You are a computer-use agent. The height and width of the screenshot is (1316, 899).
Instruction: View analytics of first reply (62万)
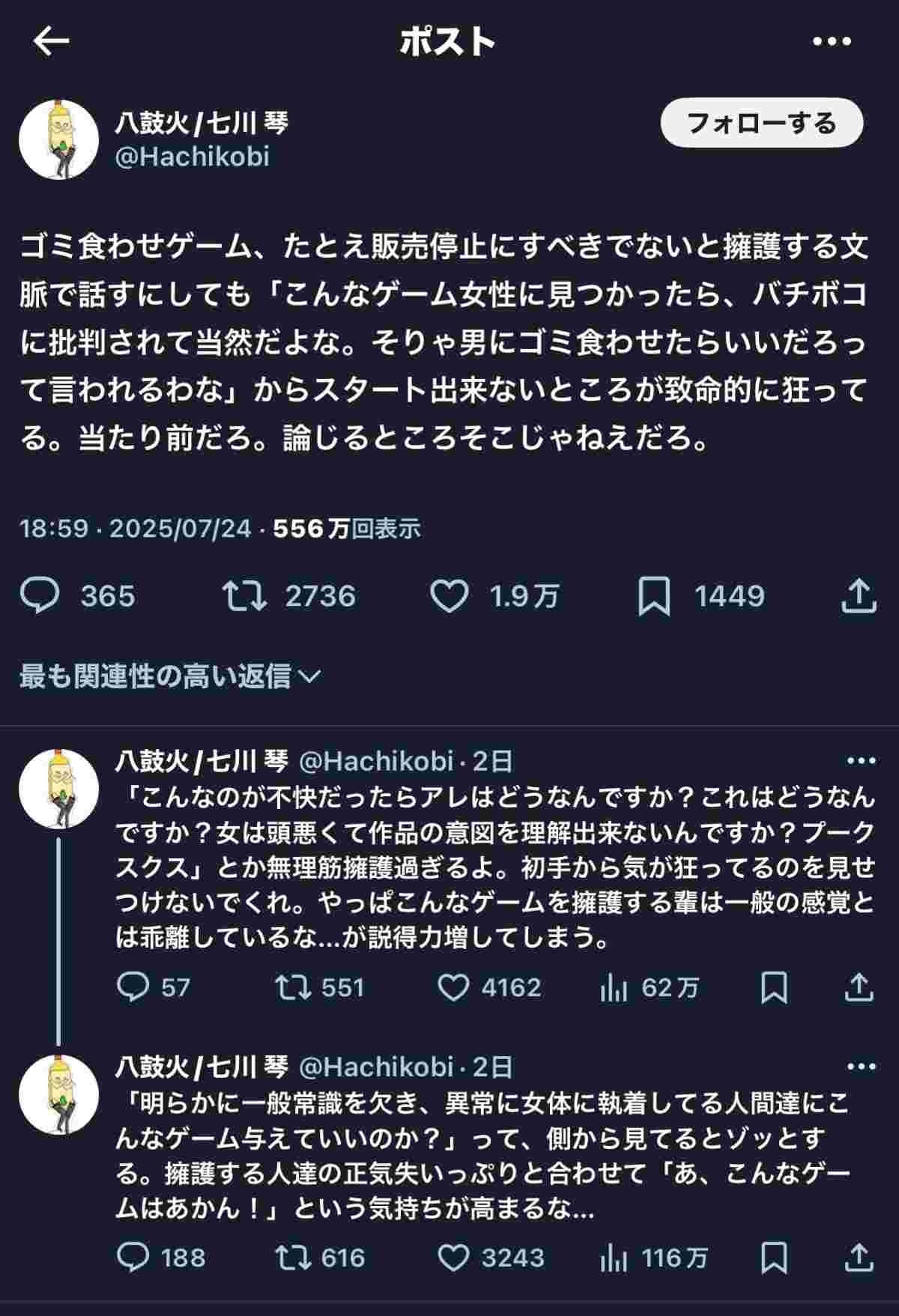[614, 988]
